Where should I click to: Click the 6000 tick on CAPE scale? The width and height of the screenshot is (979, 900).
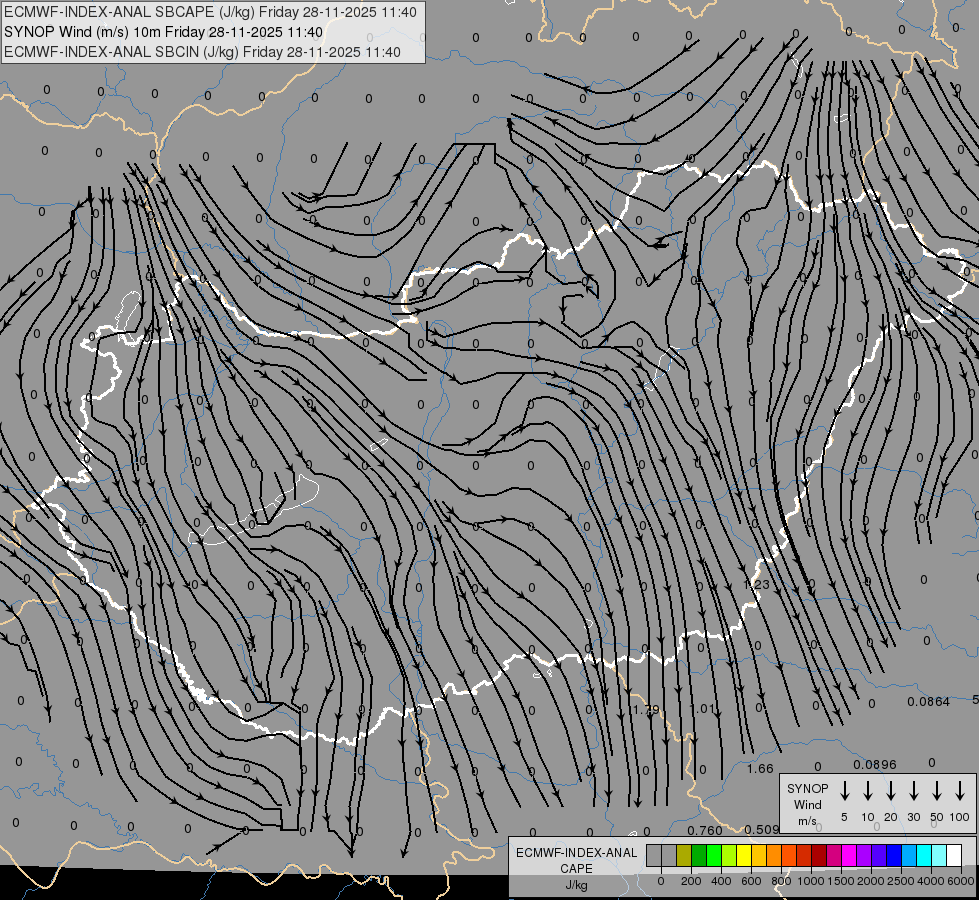click(961, 881)
